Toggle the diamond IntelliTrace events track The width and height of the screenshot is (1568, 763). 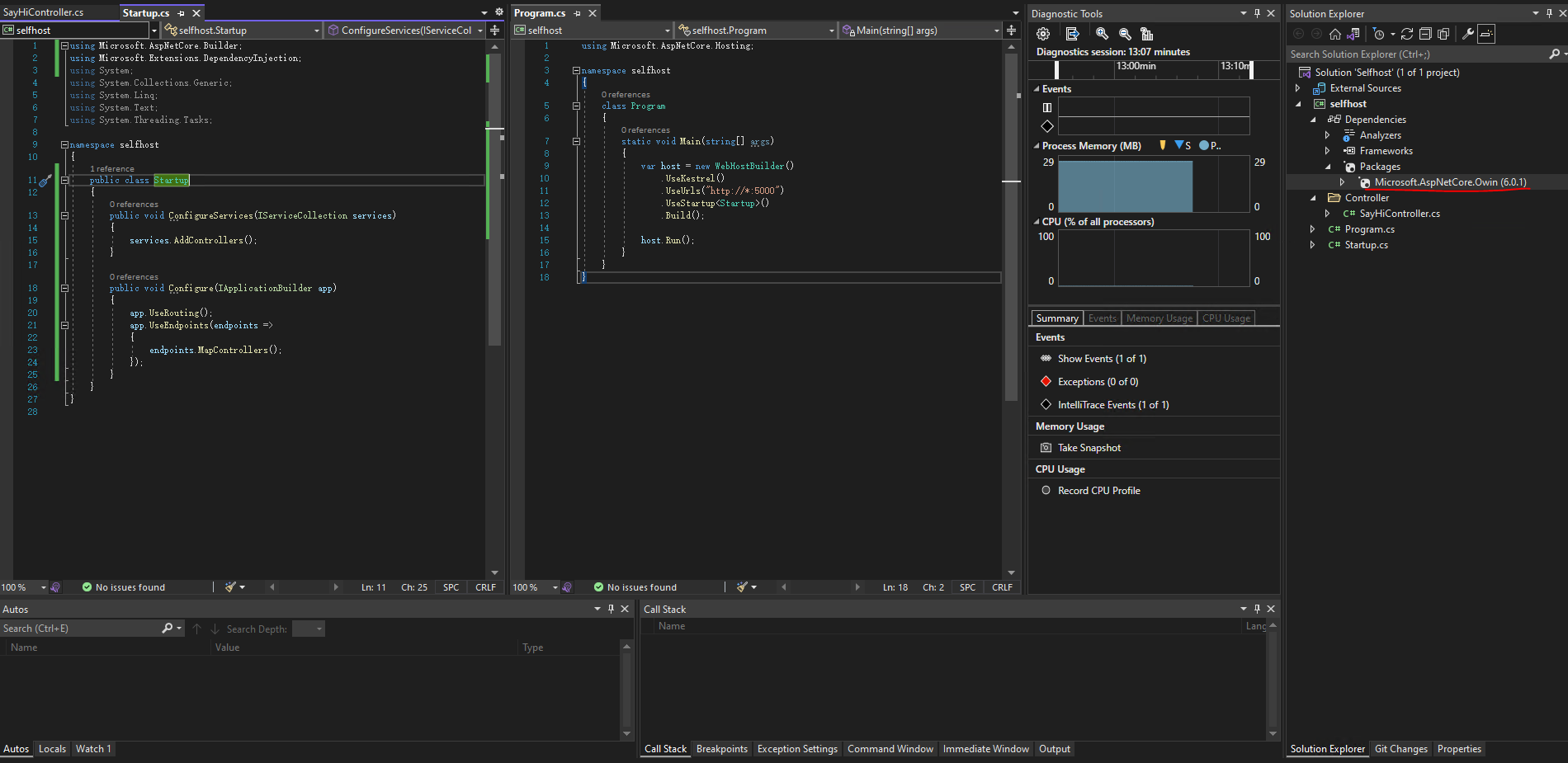1047,126
